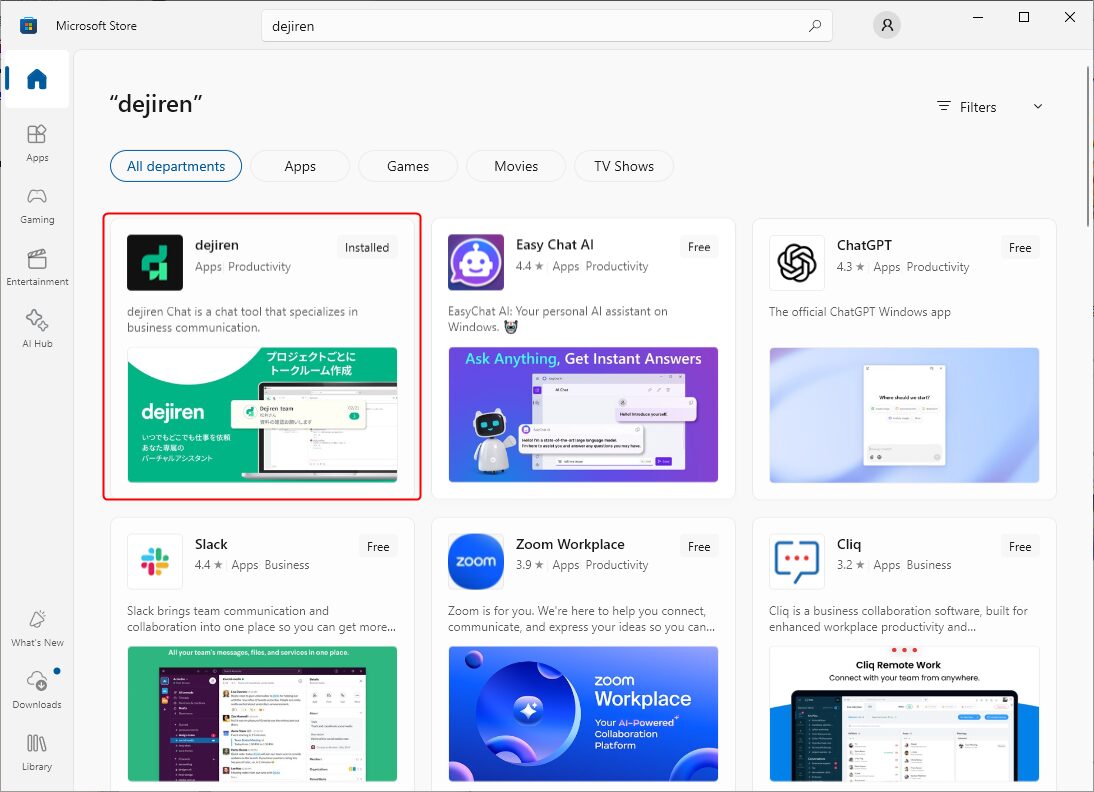Click Free button for ChatGPT
The width and height of the screenshot is (1094, 792).
[1020, 248]
